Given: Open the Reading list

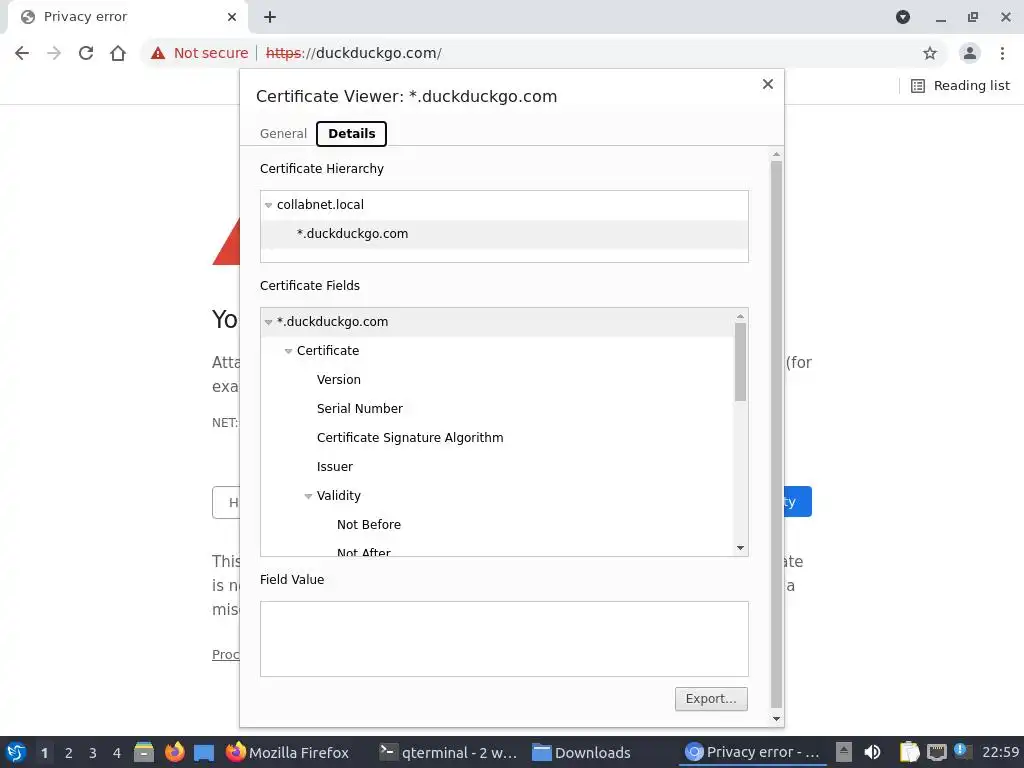Looking at the screenshot, I should point(960,86).
